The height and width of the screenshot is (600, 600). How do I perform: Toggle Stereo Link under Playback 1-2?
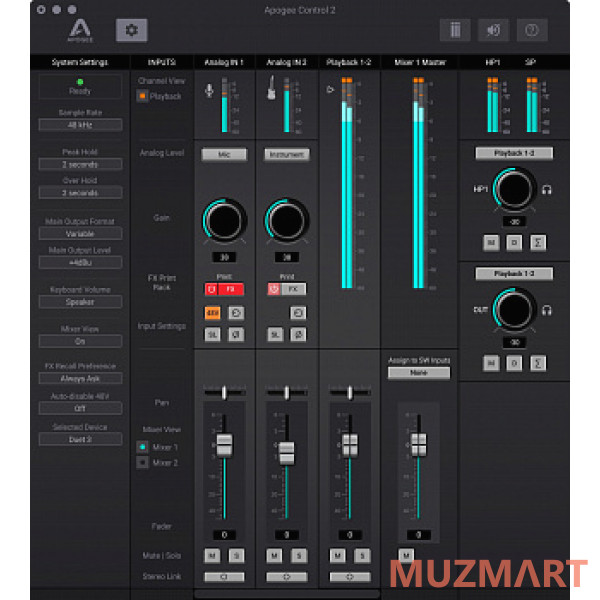click(350, 577)
